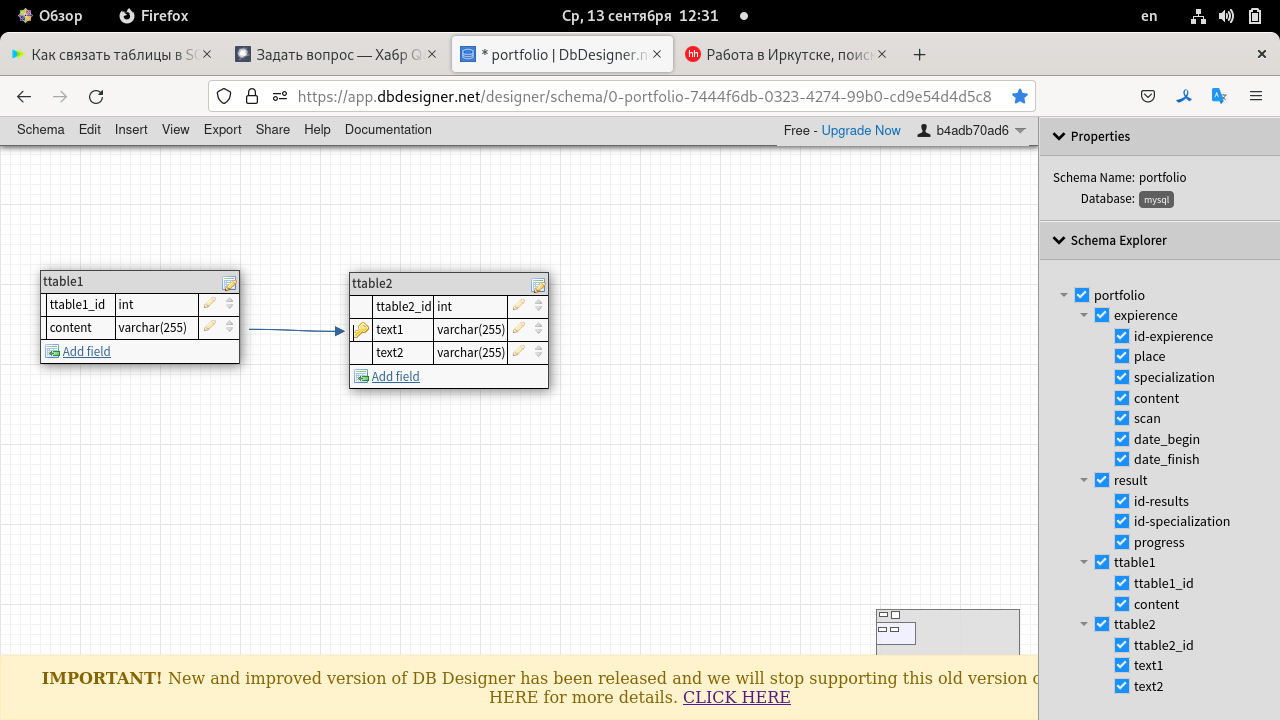Open the Share menu
The image size is (1280, 720).
(273, 130)
